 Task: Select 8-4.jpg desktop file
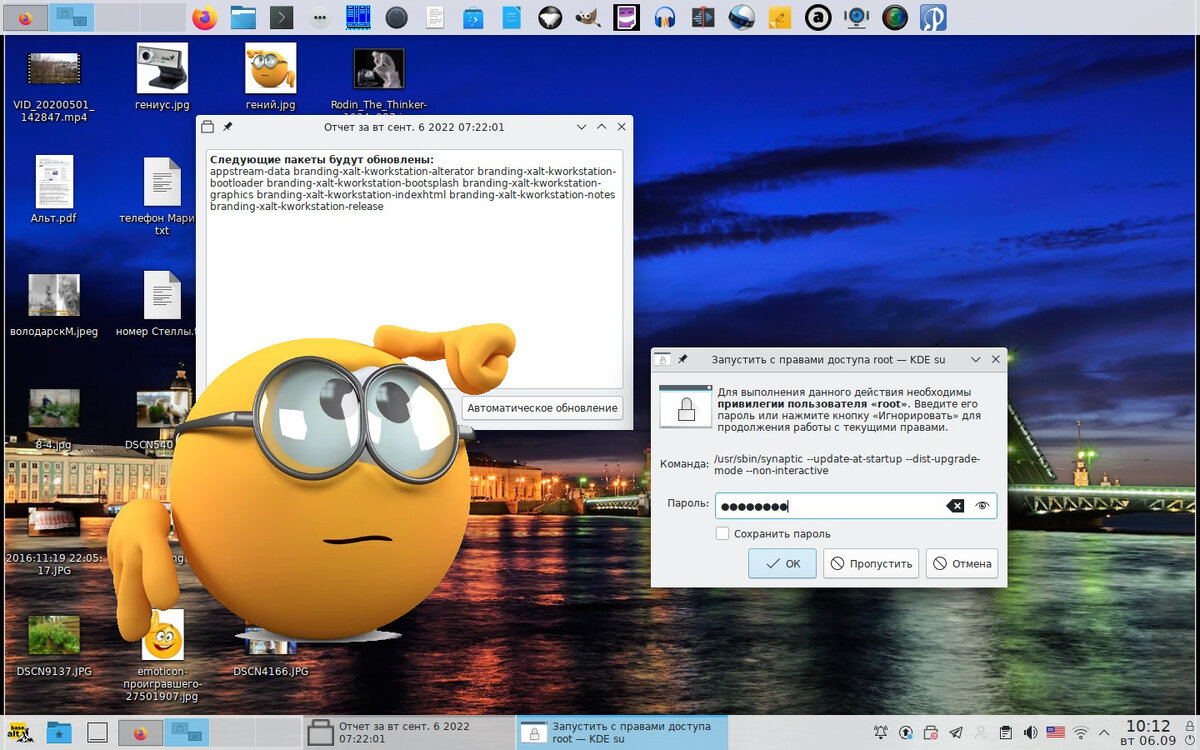[53, 420]
